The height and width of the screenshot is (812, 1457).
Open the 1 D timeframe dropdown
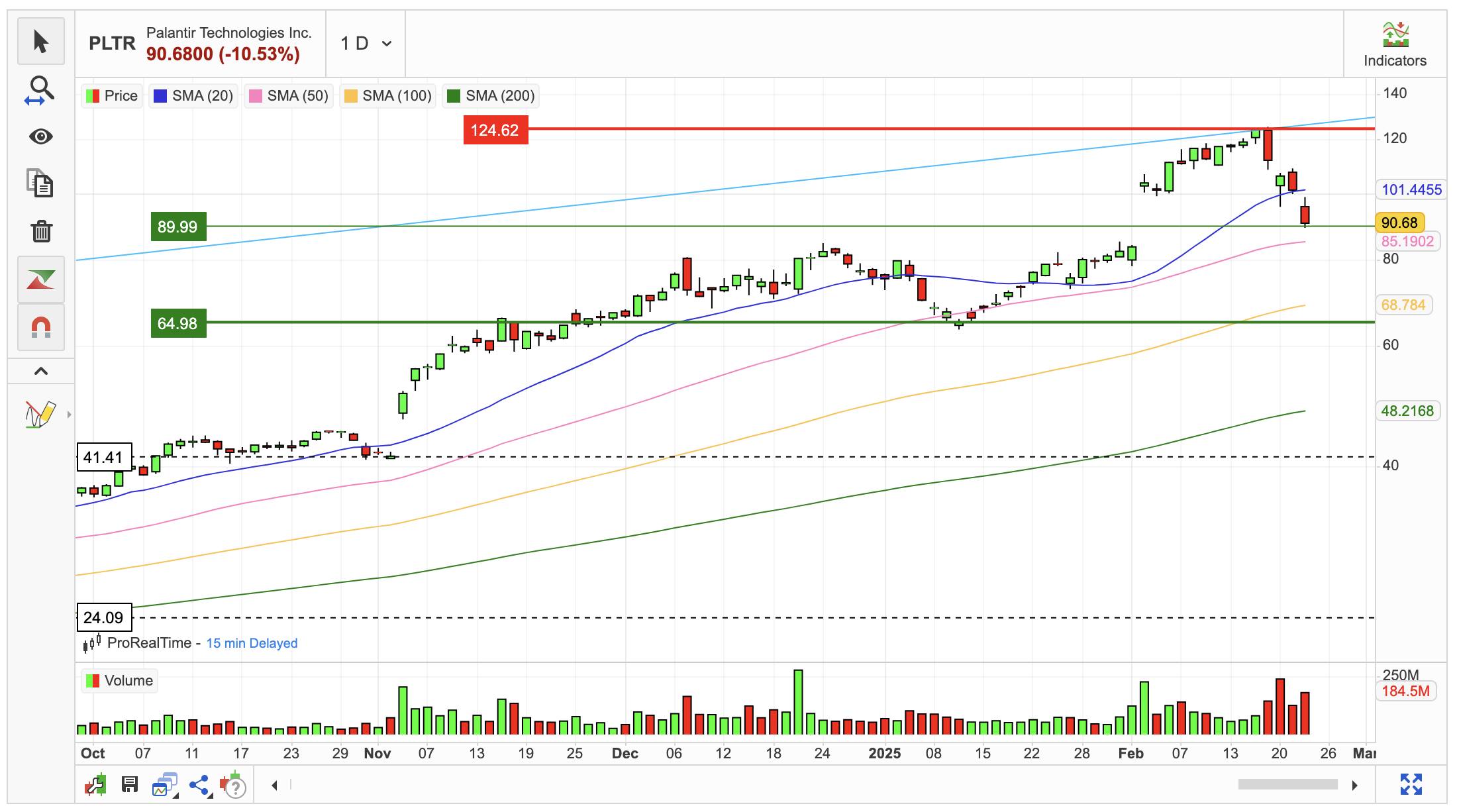pyautogui.click(x=366, y=44)
